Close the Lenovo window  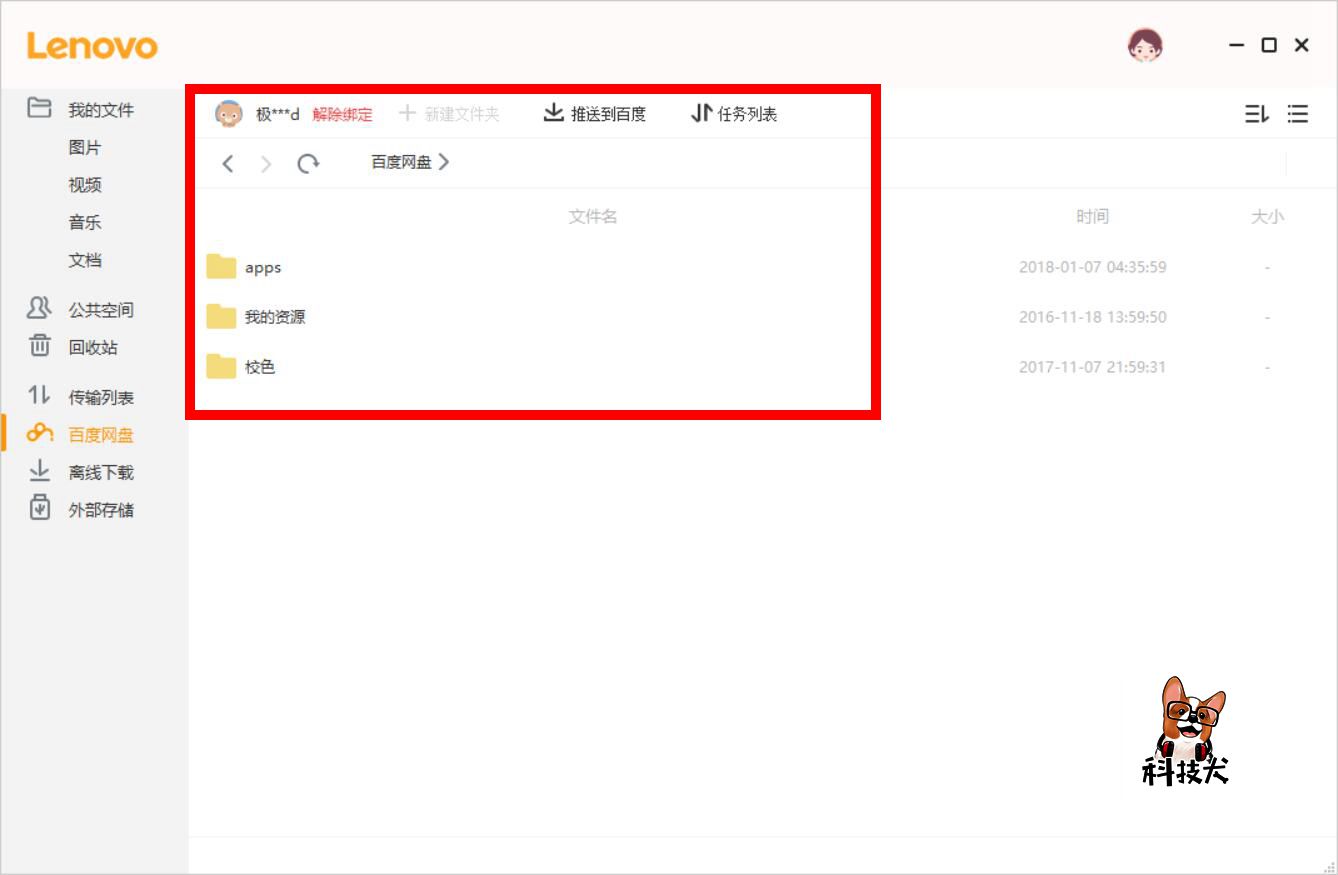tap(1301, 45)
